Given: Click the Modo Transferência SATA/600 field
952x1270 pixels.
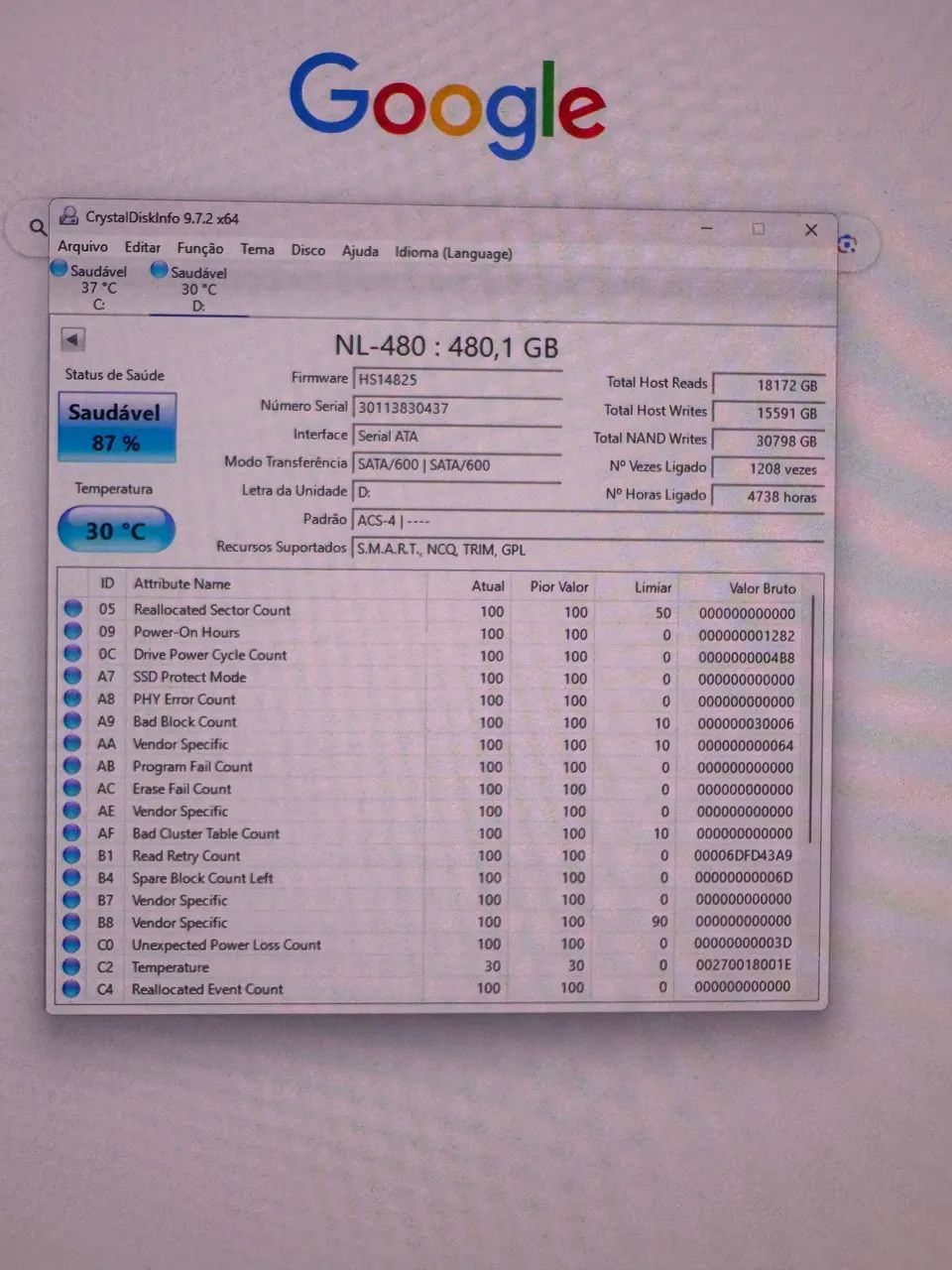Looking at the screenshot, I should [457, 464].
